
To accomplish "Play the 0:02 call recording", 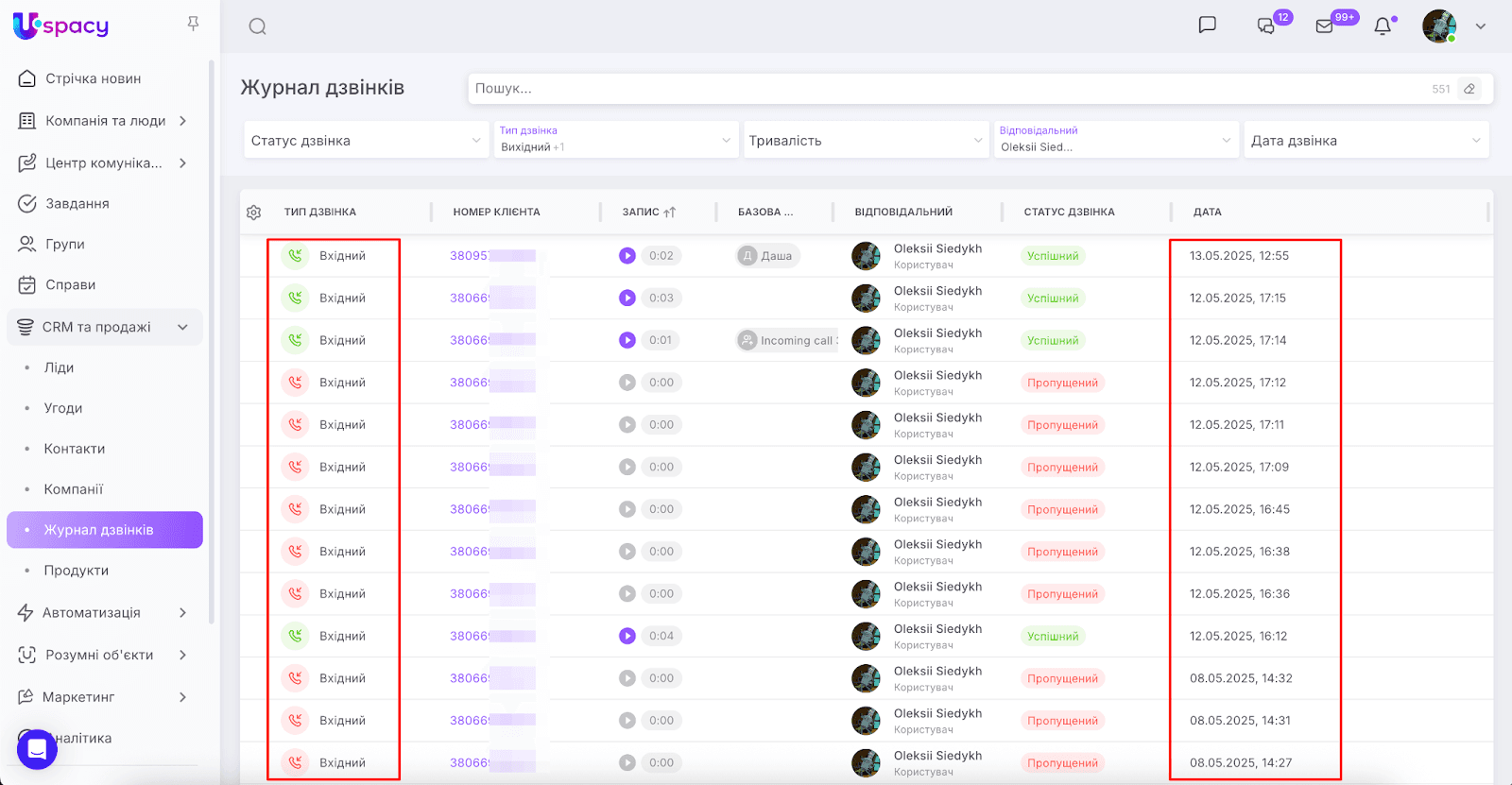I will click(627, 256).
